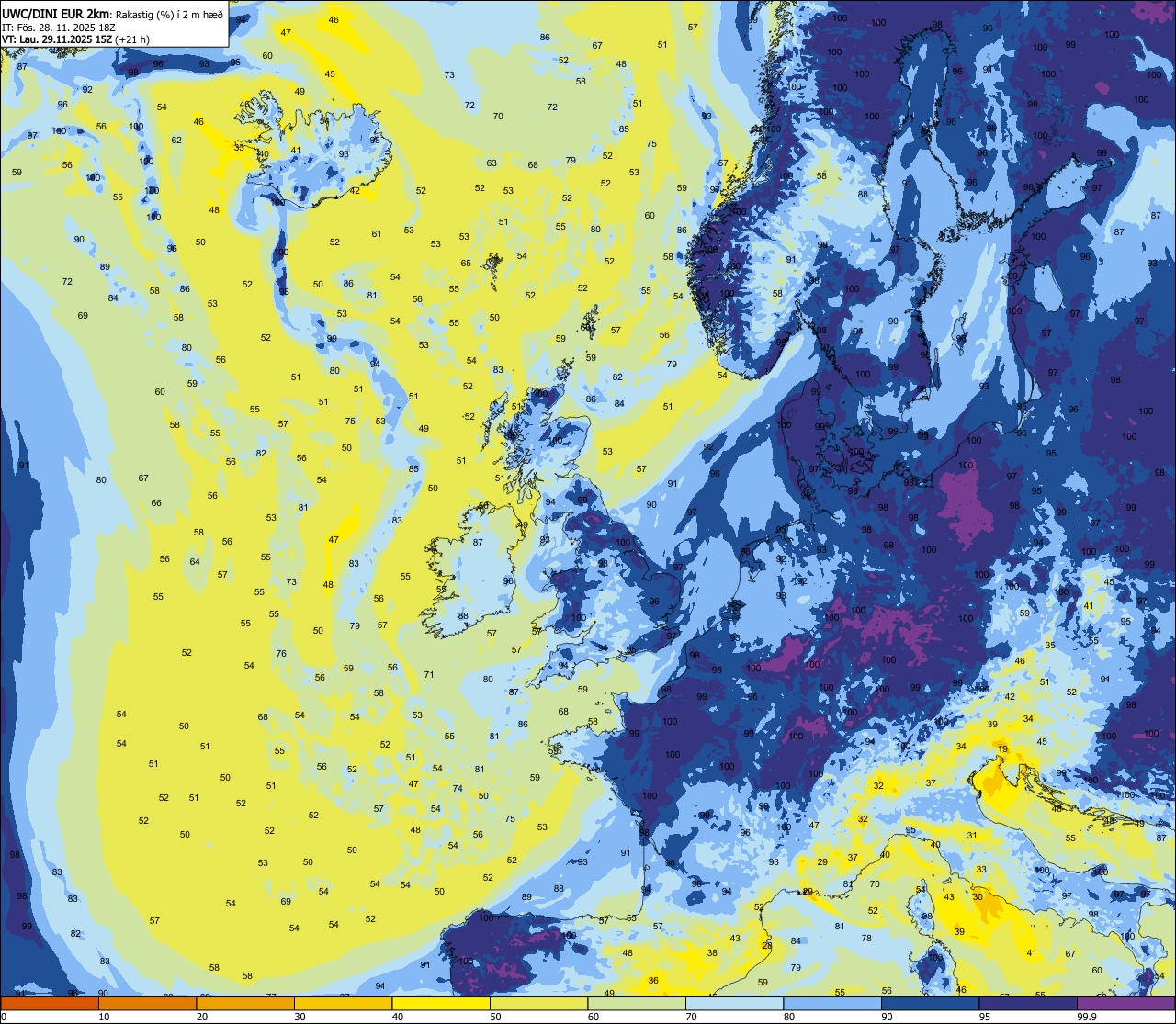Click the humidity value '74' on the map

(x=458, y=789)
